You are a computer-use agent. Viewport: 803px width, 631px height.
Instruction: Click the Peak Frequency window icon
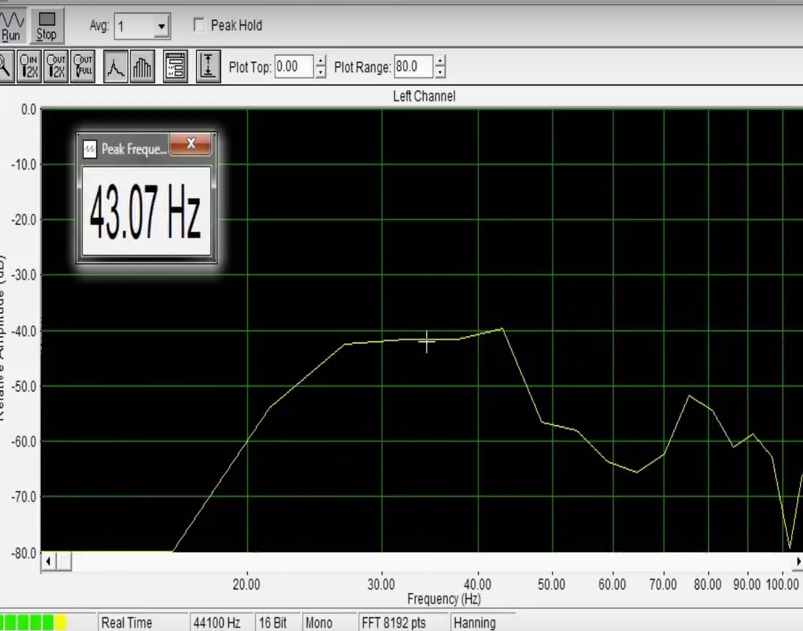click(90, 149)
